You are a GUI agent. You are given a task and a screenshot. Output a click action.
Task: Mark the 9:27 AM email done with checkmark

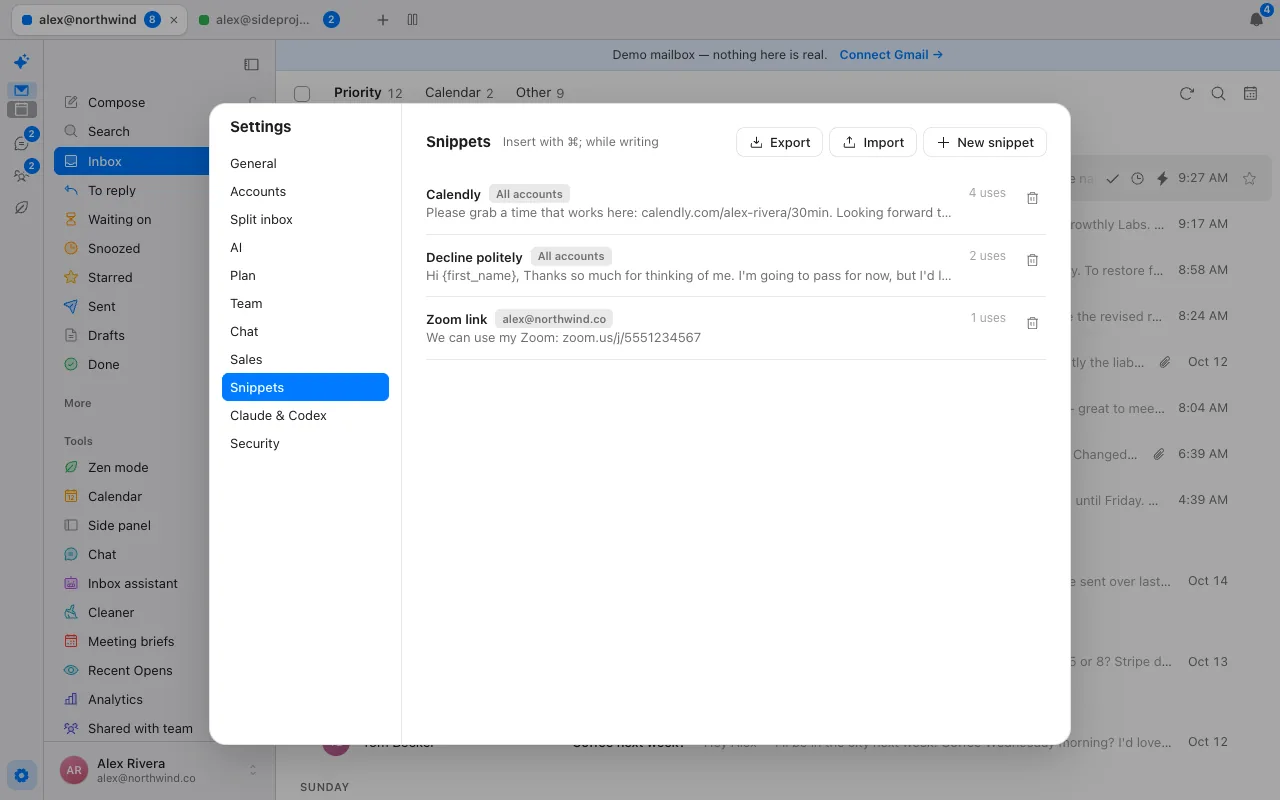click(1112, 178)
